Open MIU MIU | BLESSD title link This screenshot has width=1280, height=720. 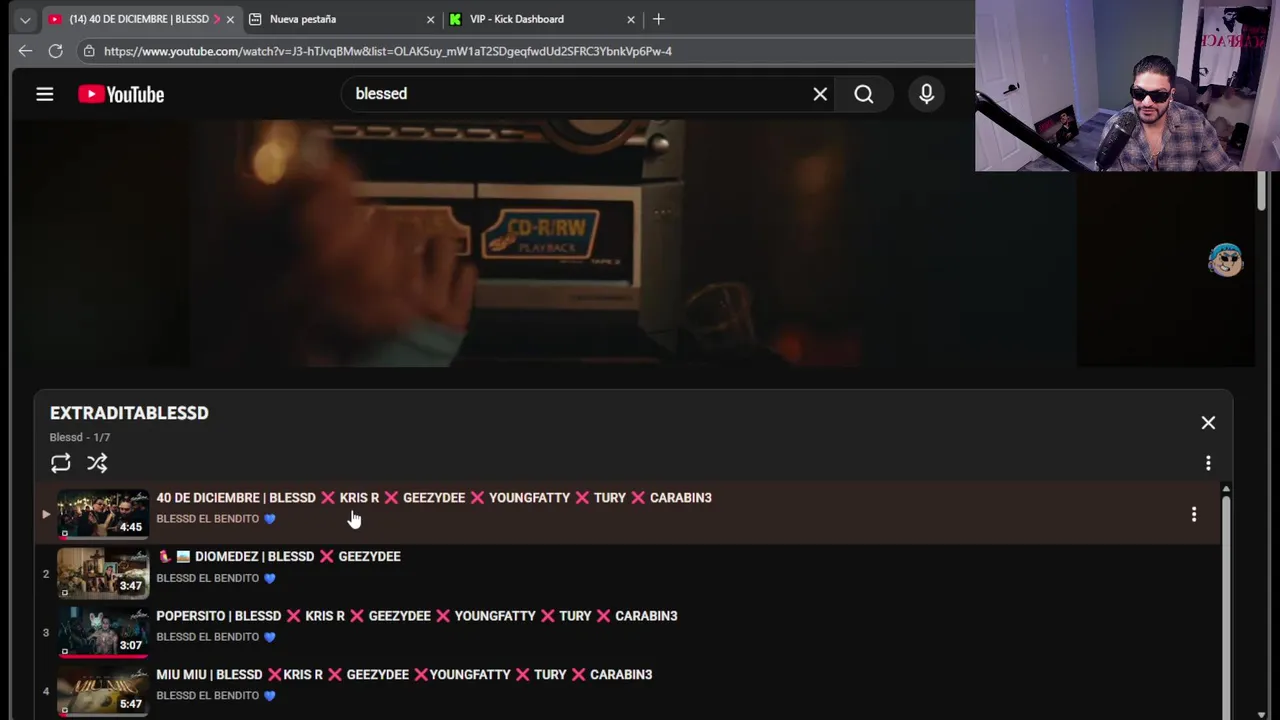coord(404,675)
